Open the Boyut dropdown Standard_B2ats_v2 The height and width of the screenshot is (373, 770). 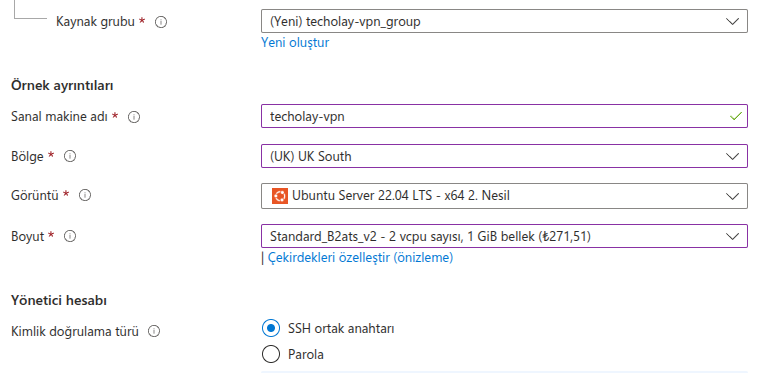(x=504, y=236)
